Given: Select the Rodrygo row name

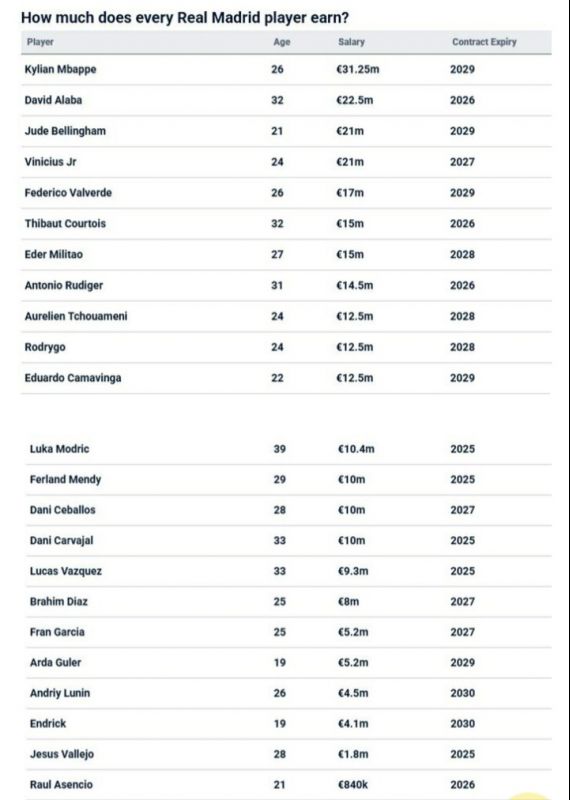Looking at the screenshot, I should tap(45, 347).
